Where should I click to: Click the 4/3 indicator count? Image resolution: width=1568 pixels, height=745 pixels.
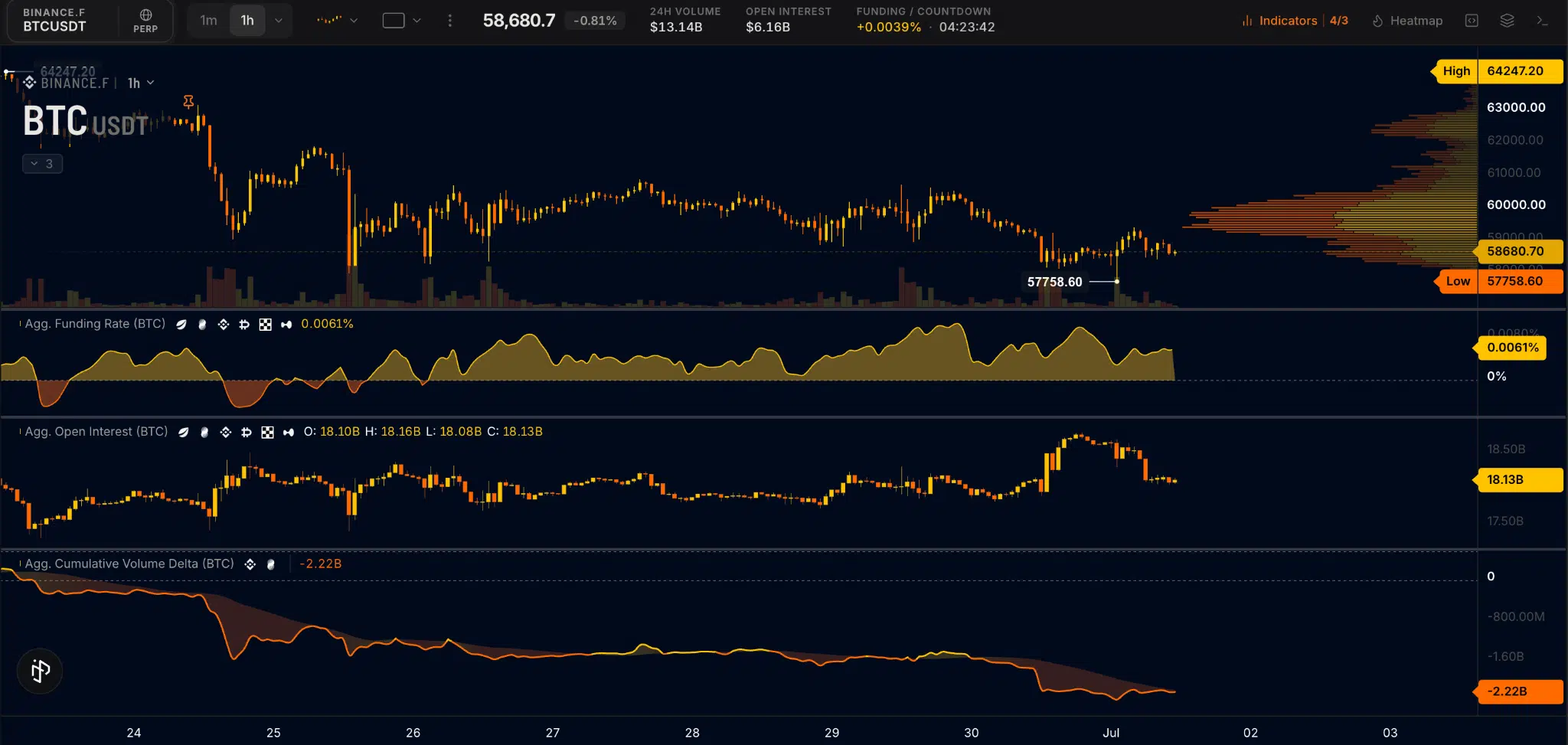tap(1338, 21)
